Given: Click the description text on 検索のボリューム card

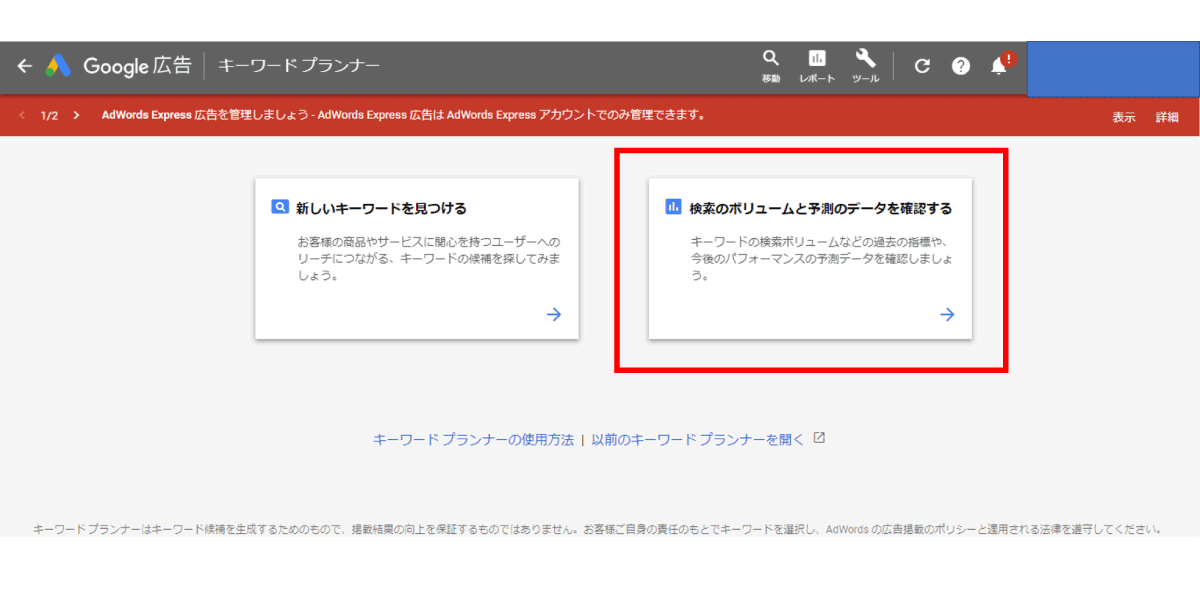Looking at the screenshot, I should click(x=822, y=259).
